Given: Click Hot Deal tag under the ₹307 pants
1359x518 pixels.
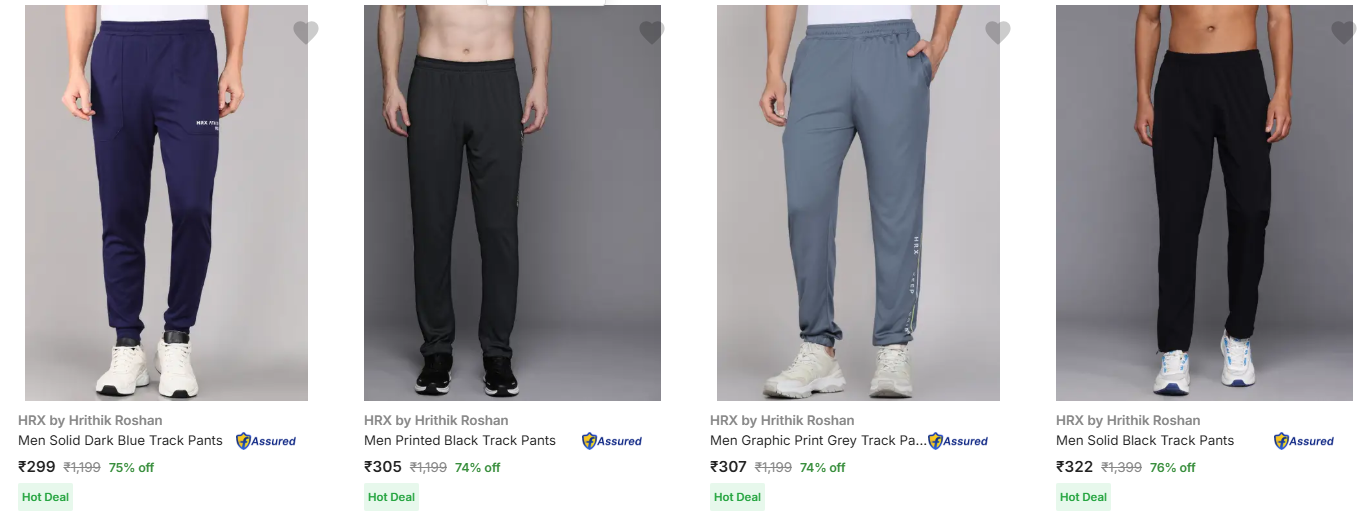Looking at the screenshot, I should [x=737, y=497].
